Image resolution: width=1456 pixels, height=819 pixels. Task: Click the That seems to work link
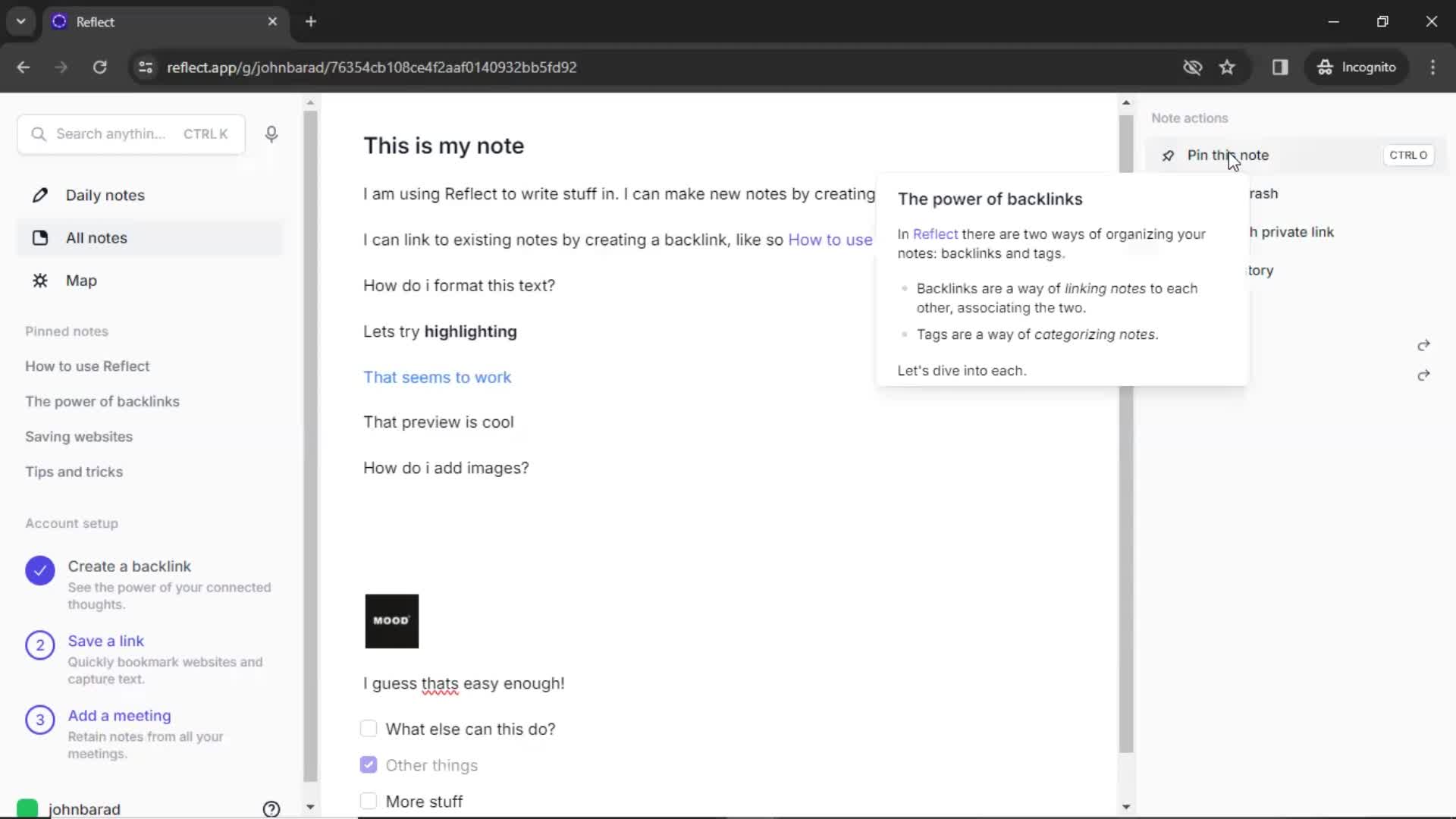(437, 376)
